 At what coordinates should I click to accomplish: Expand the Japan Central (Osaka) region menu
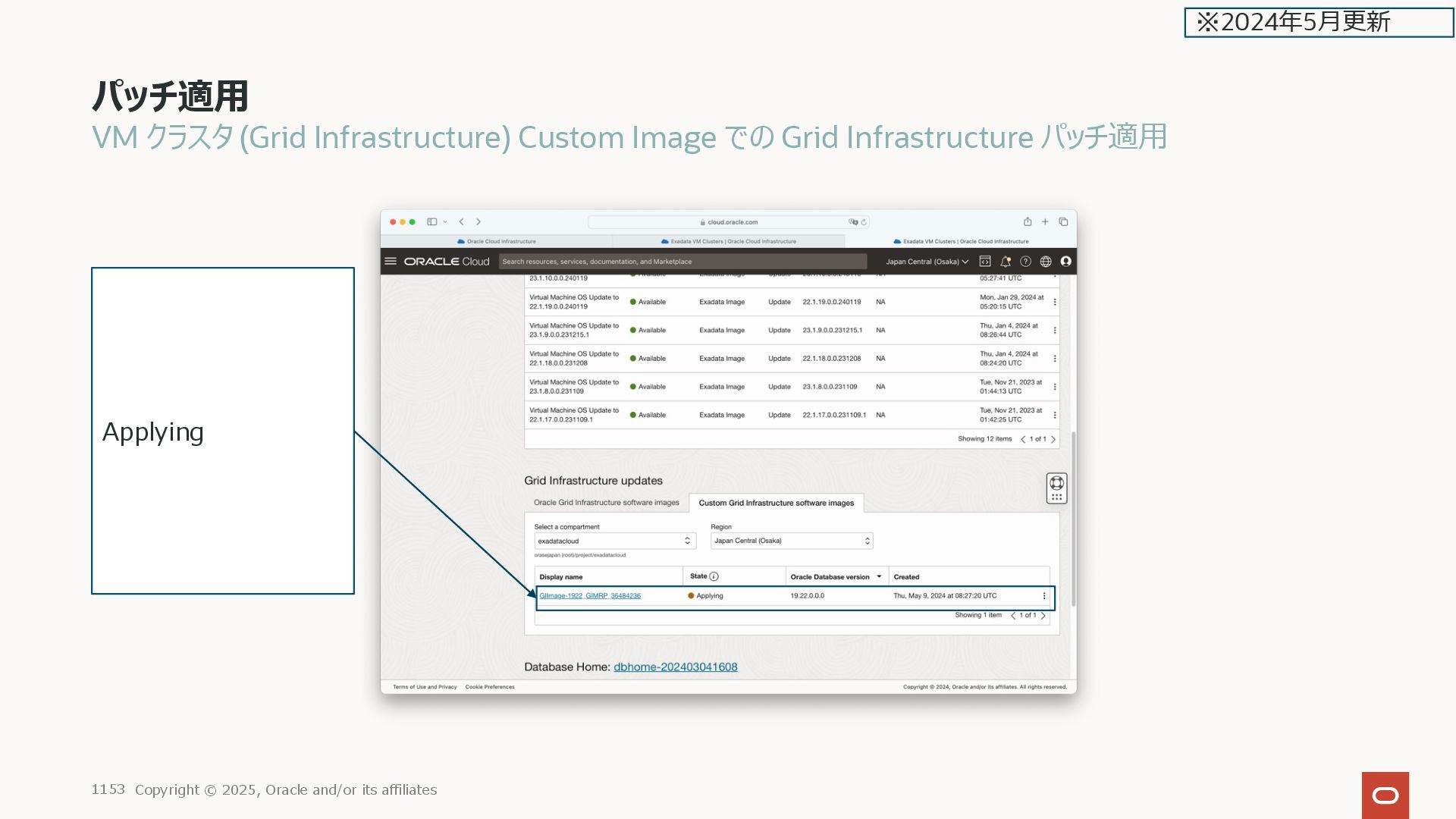(927, 262)
